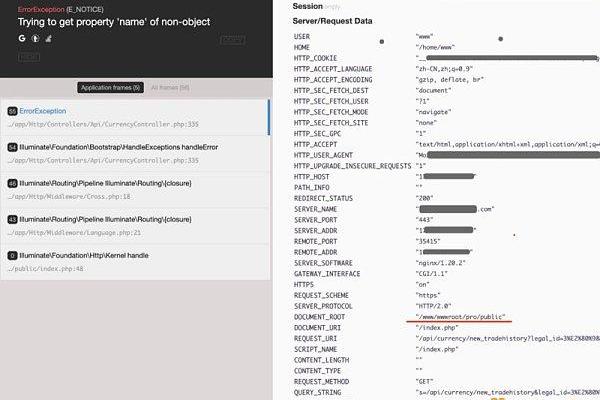Click frame number badge 55
Image resolution: width=600 pixels, height=400 pixels.
pyautogui.click(x=11, y=111)
